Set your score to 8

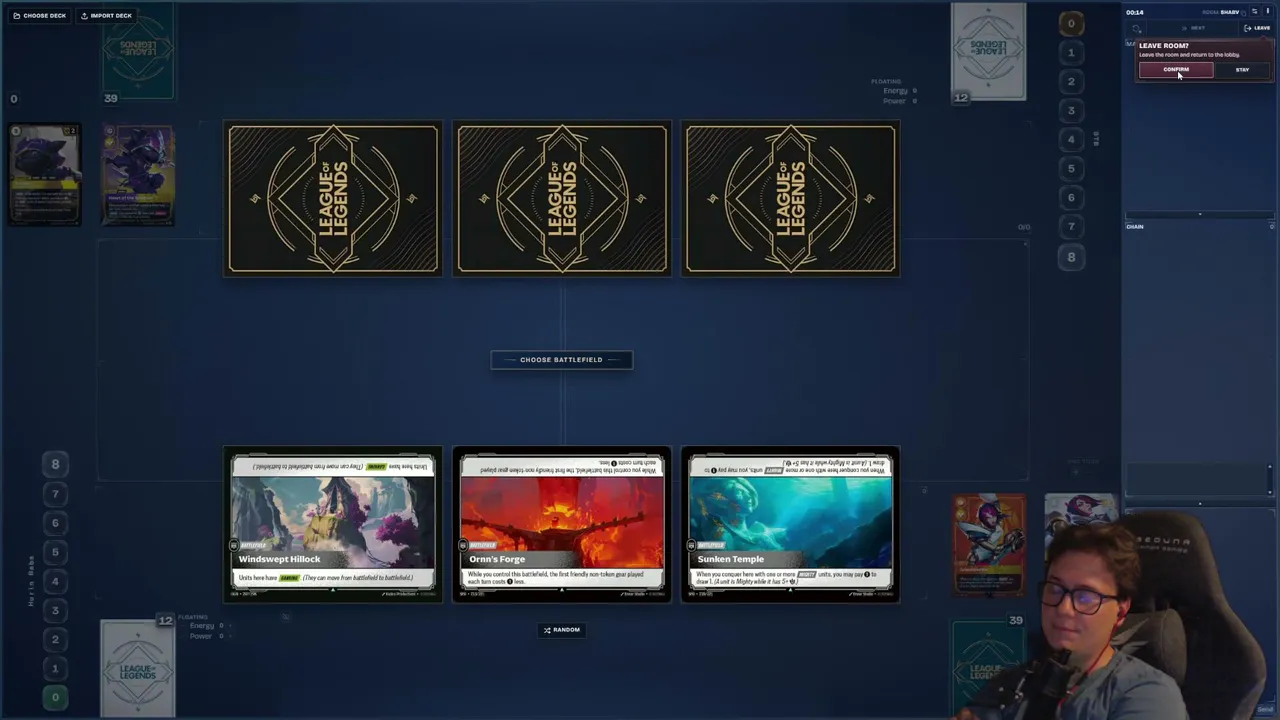56,464
